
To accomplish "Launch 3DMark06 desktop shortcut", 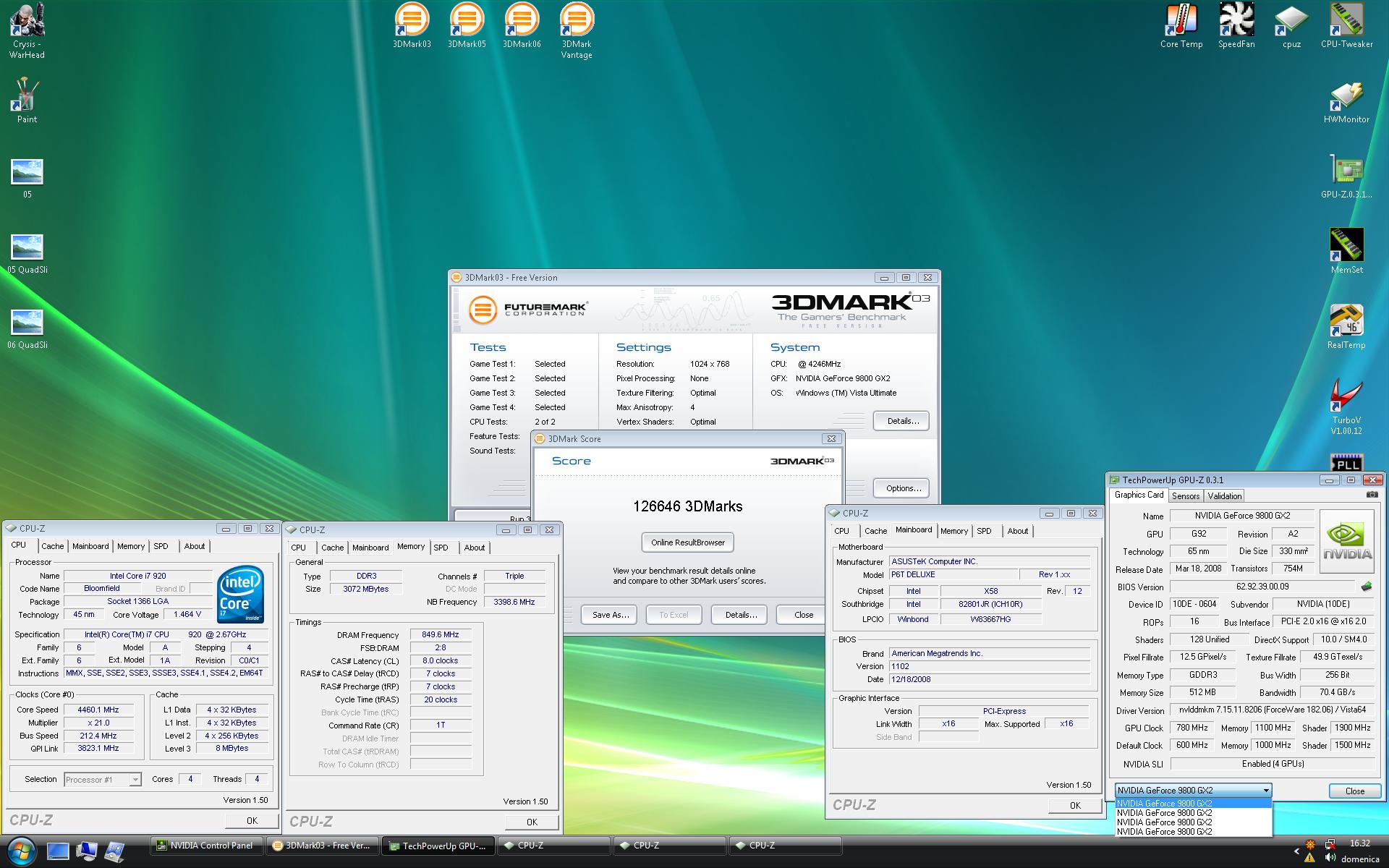I will coord(522,25).
